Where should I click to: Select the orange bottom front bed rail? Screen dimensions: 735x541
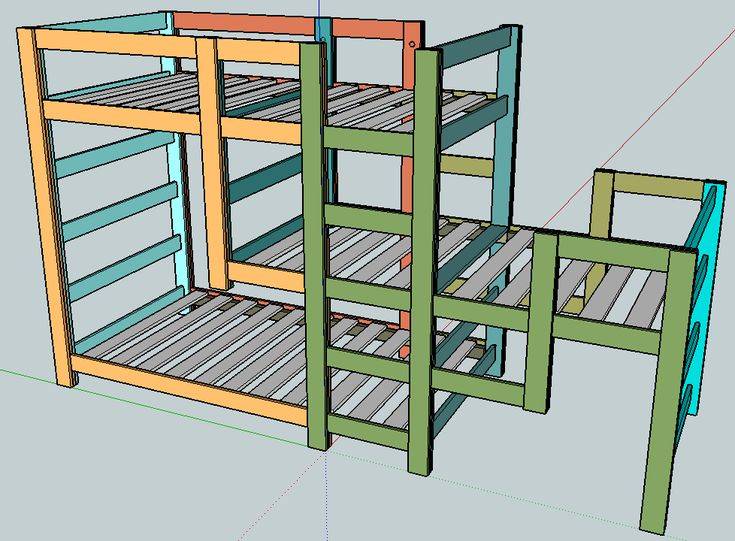coord(188,391)
